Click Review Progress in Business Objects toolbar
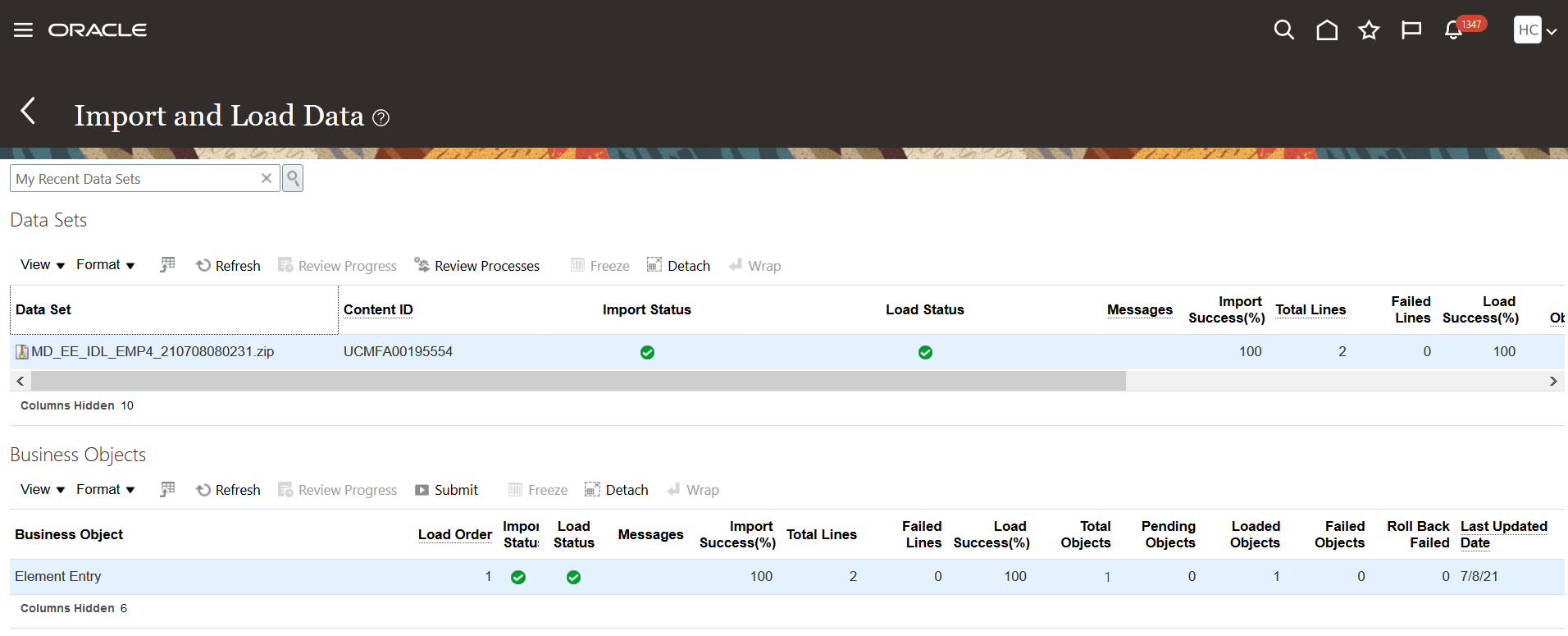This screenshot has width=1568, height=636. click(x=337, y=490)
